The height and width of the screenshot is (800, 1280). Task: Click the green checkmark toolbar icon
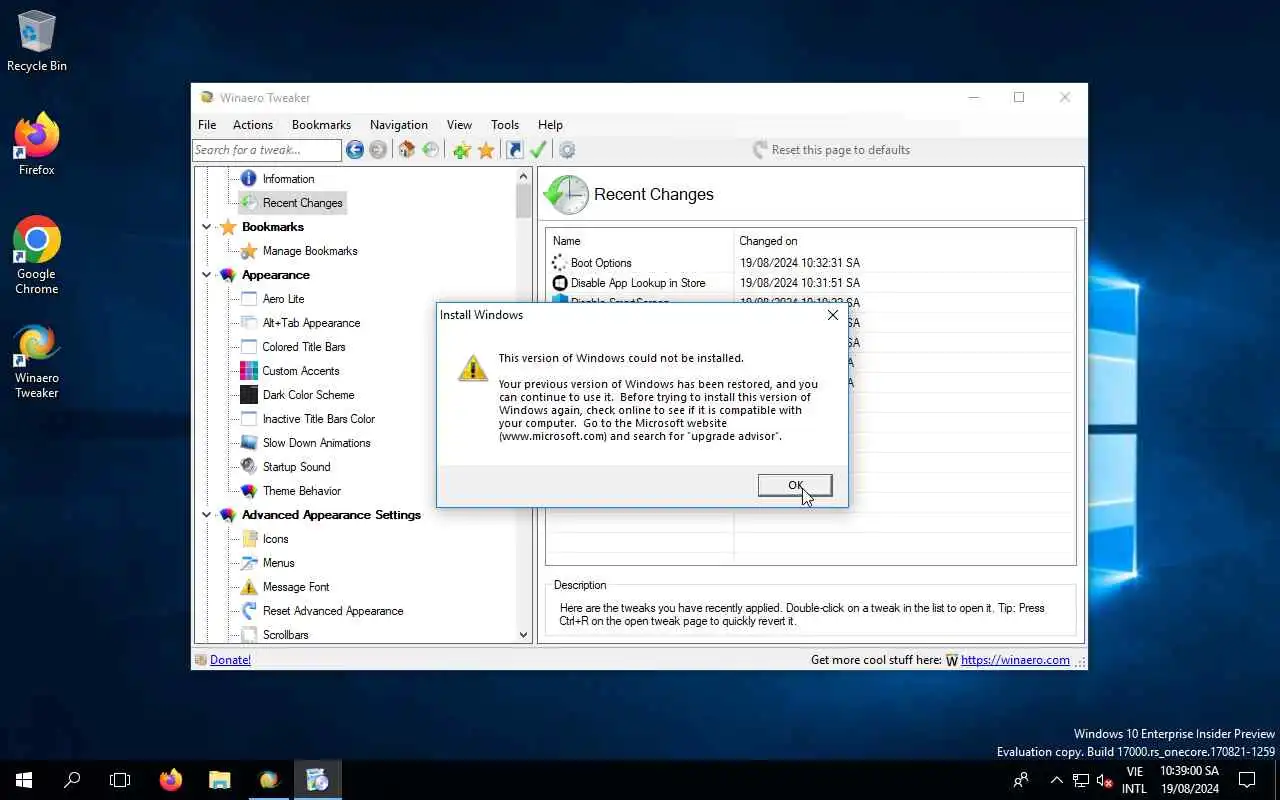(x=538, y=150)
